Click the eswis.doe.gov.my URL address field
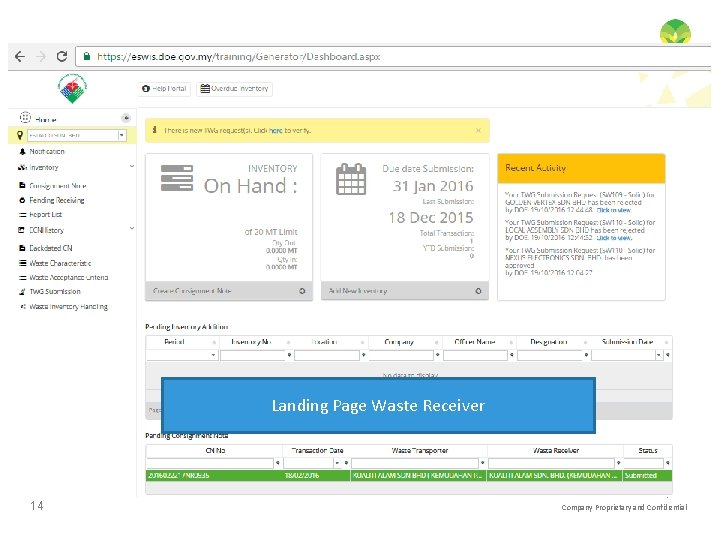Viewport: 720px width, 540px height. 395,56
